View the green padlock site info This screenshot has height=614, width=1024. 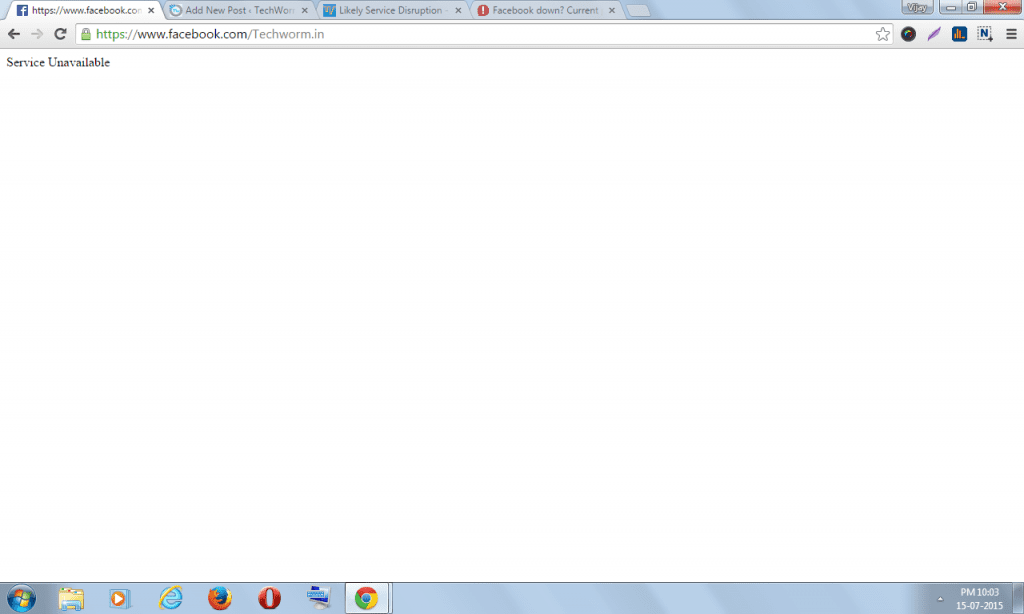pyautogui.click(x=85, y=34)
